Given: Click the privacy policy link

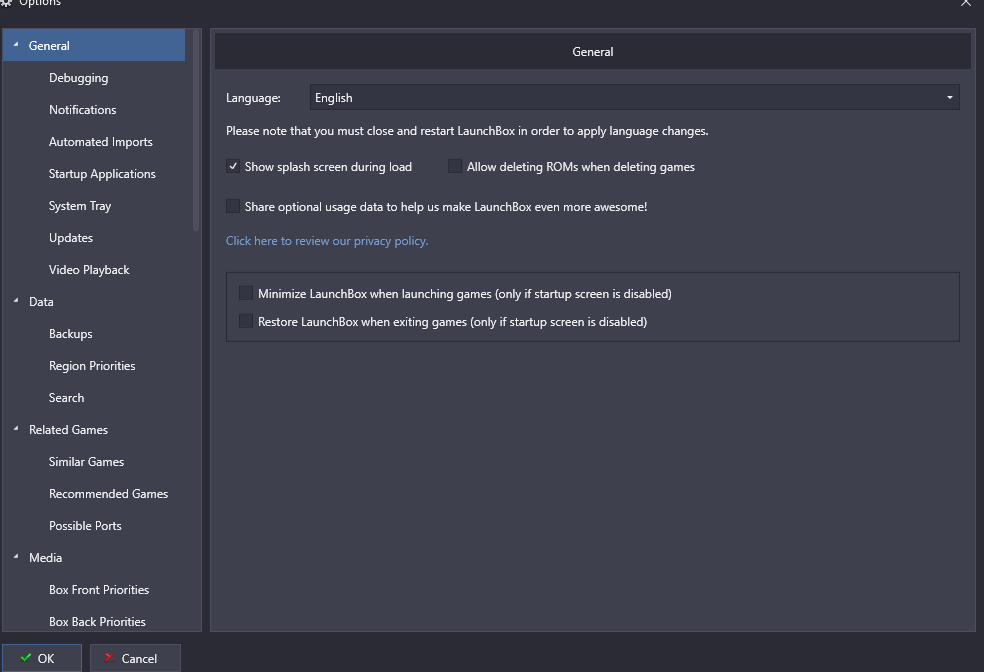Looking at the screenshot, I should click(327, 241).
